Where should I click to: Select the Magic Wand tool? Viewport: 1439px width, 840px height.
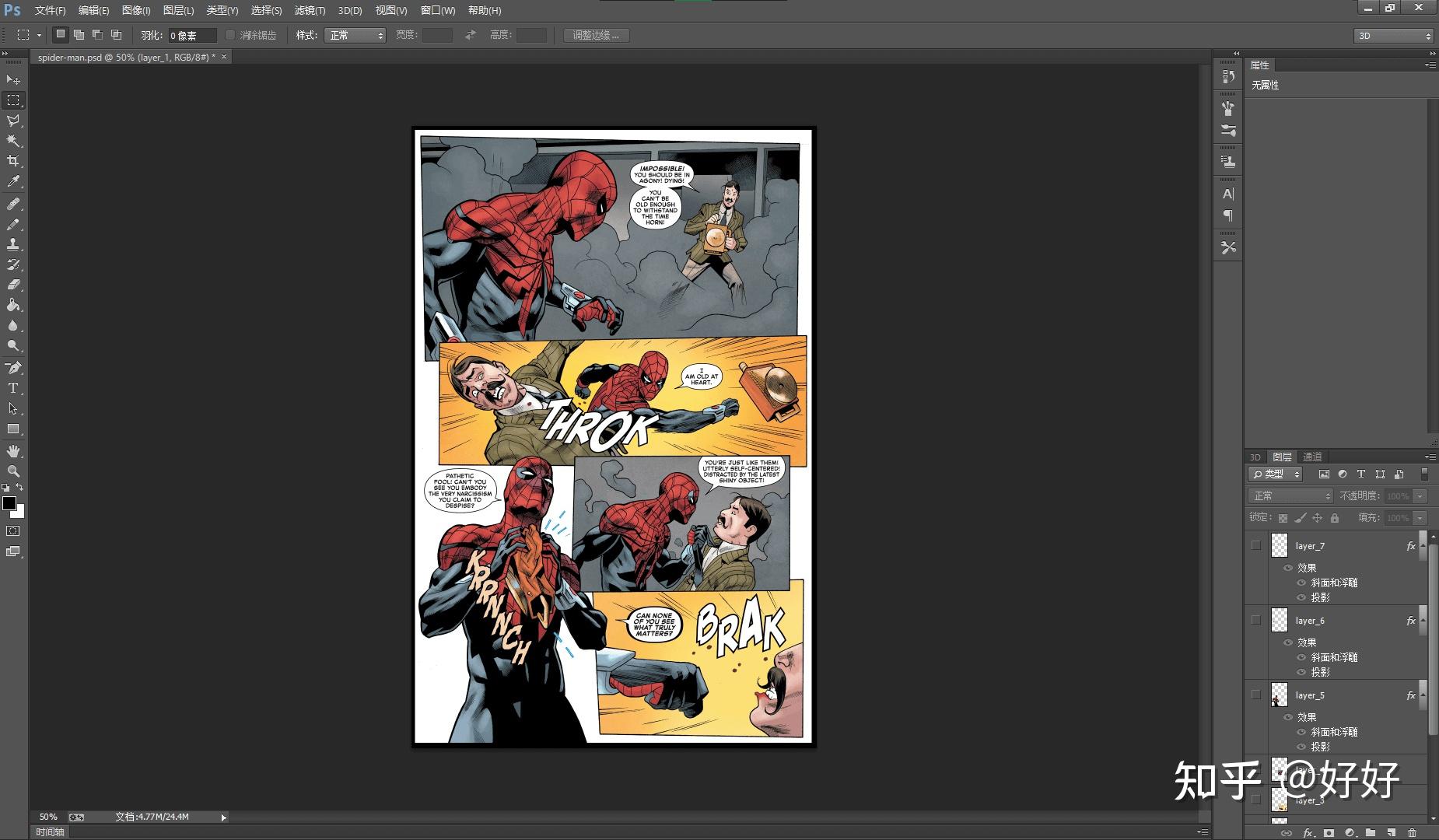click(x=13, y=141)
